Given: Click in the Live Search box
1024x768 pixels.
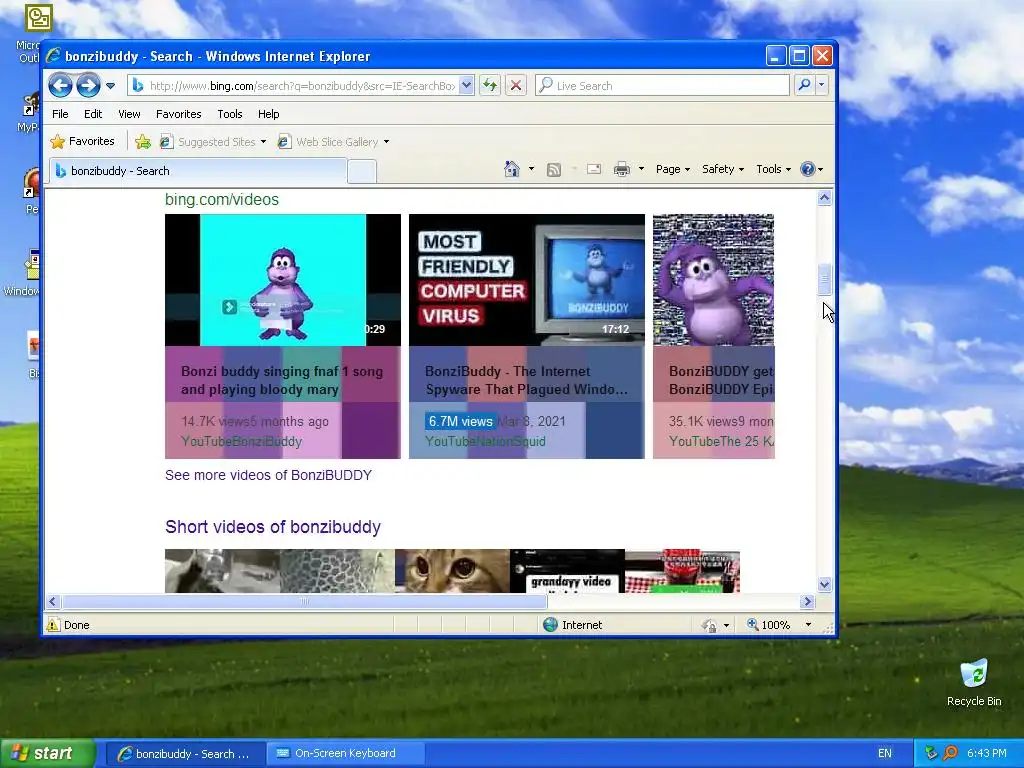Looking at the screenshot, I should click(x=662, y=86).
